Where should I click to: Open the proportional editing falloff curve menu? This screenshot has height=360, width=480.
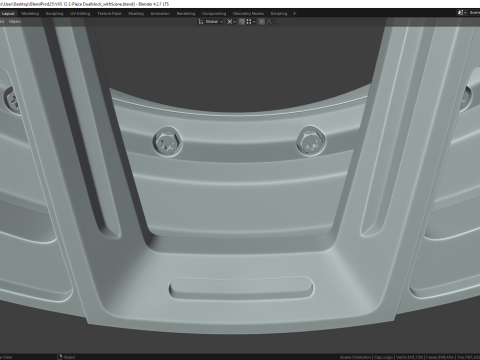(270, 22)
